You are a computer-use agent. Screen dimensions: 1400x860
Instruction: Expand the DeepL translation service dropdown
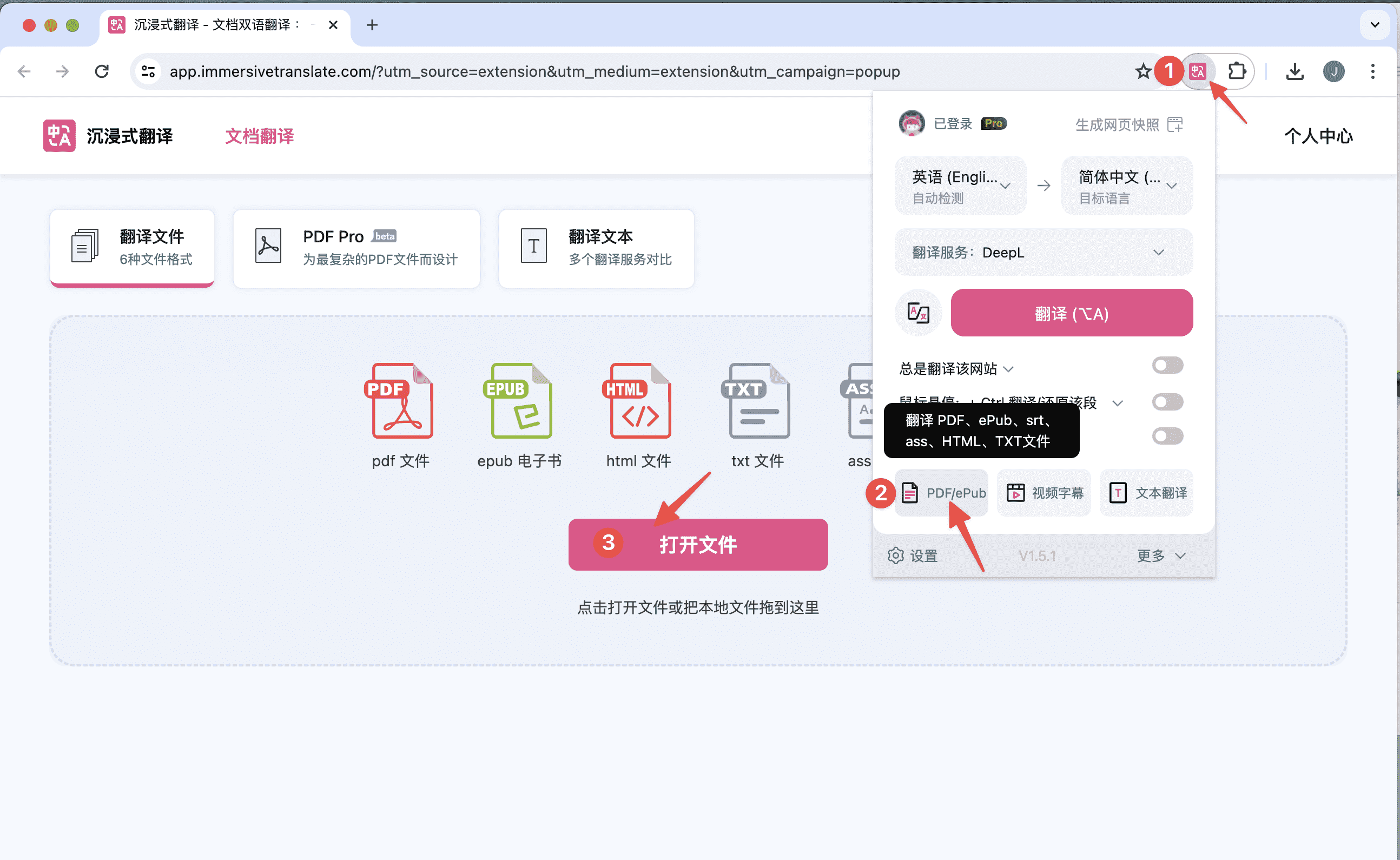point(1044,253)
